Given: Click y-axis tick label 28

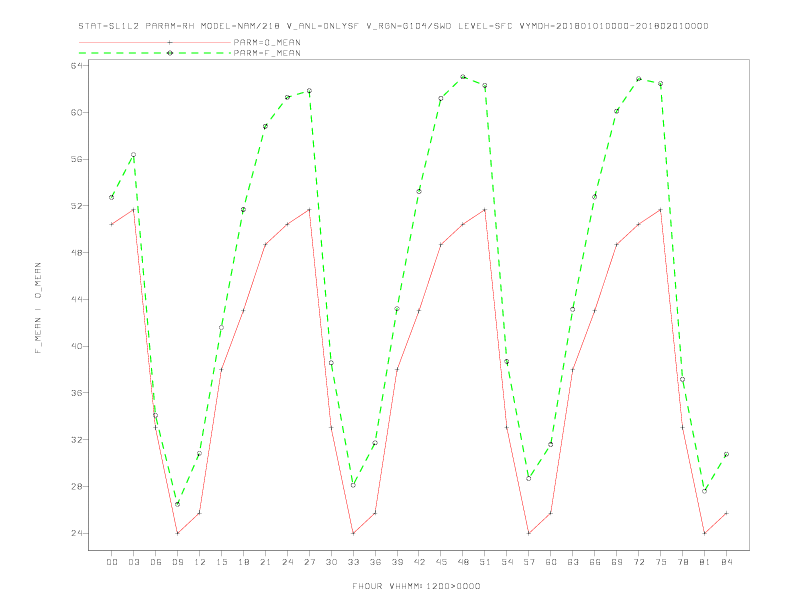Looking at the screenshot, I should pos(77,487).
